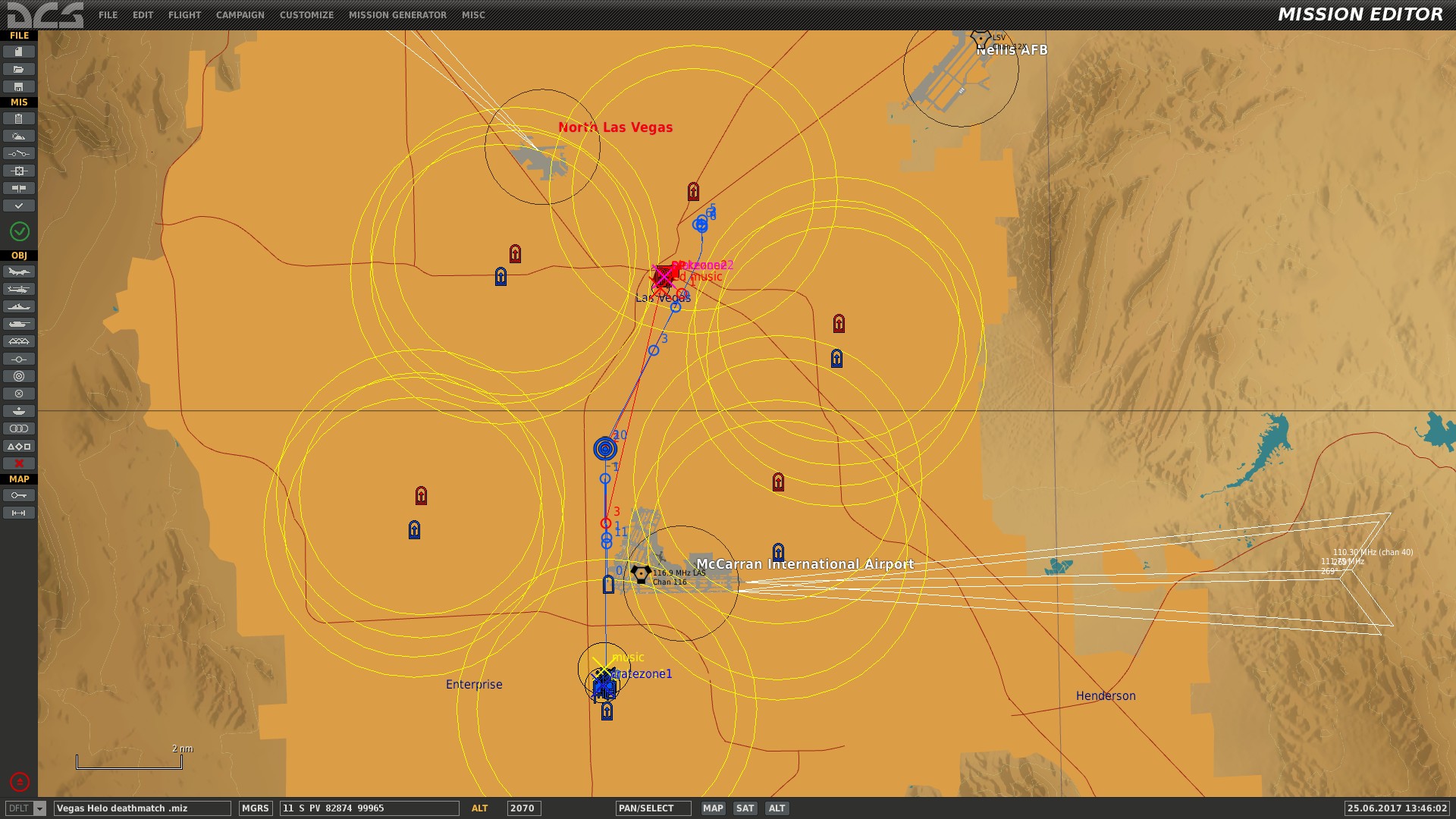
Task: Select the ground vehicle tank tool
Action: click(x=19, y=324)
